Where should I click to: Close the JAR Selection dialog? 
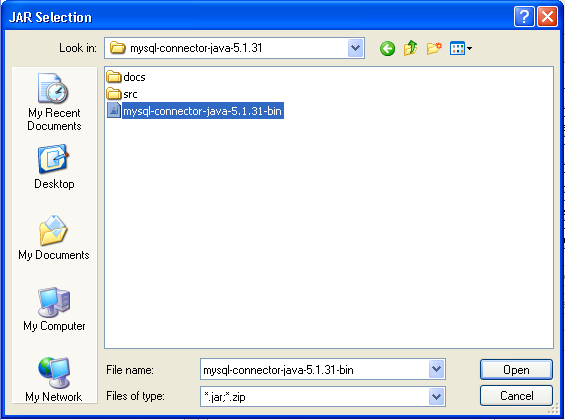pyautogui.click(x=547, y=17)
